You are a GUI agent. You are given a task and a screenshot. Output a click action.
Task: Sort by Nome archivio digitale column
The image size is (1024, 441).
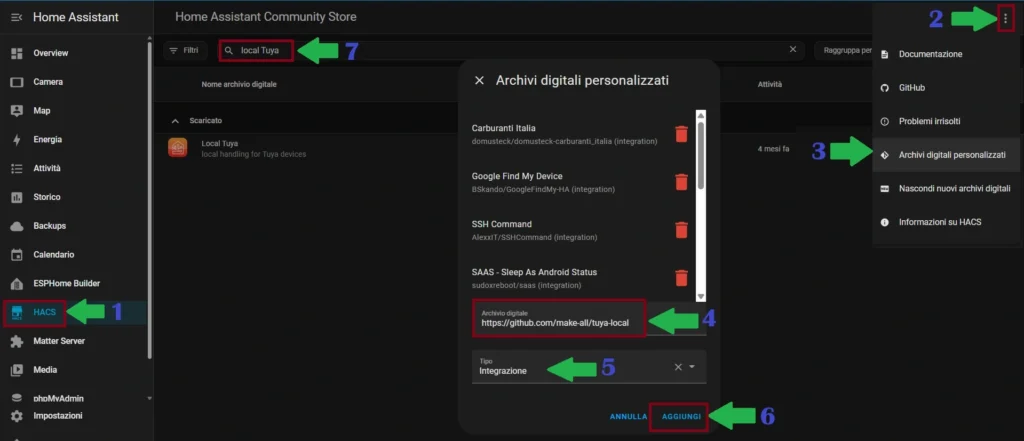(x=239, y=84)
